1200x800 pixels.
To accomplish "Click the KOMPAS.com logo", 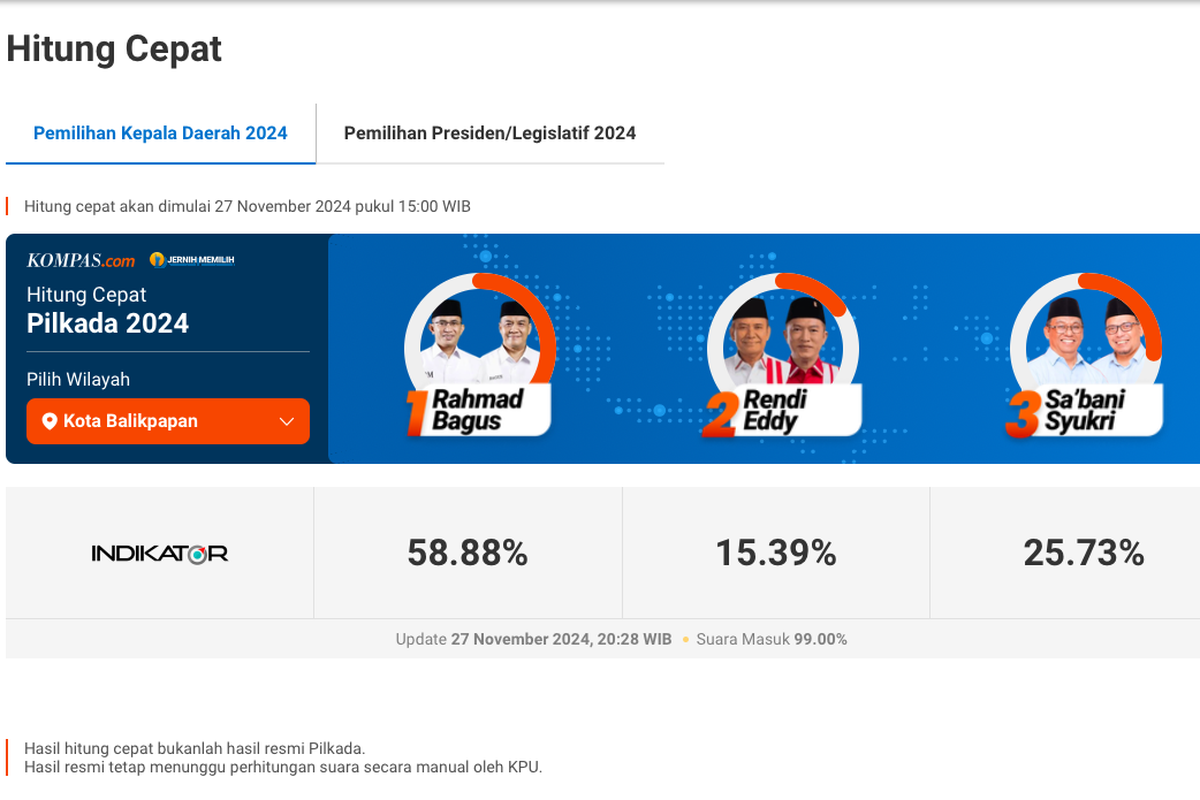I will 81,260.
